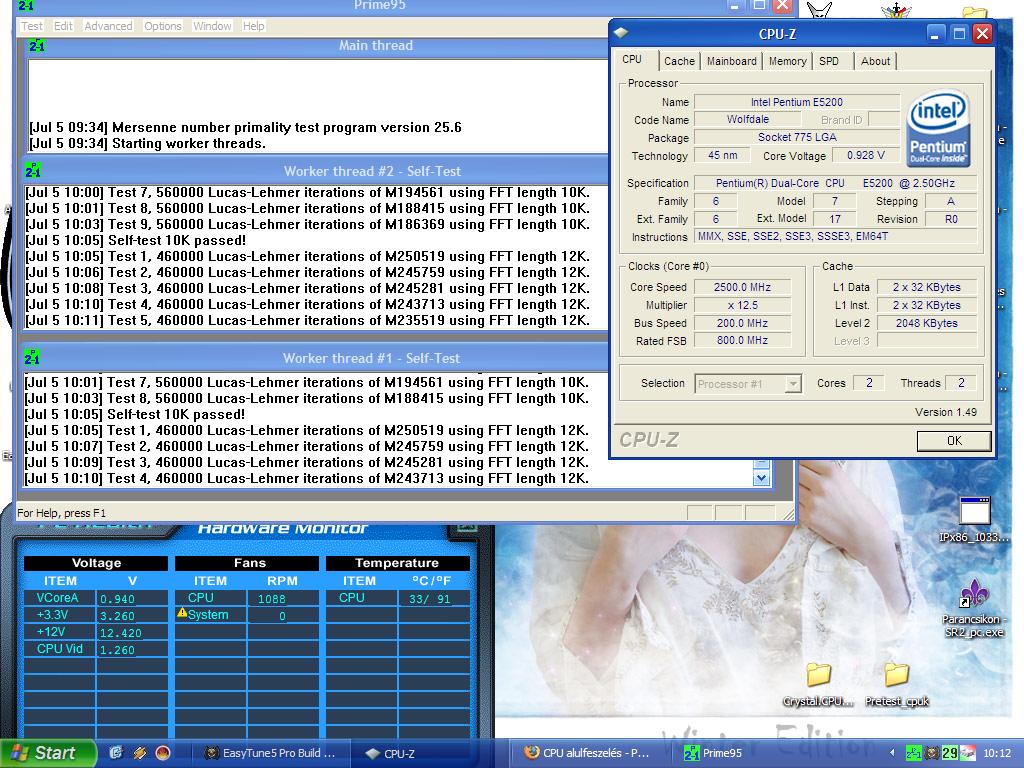Click the 'Self-test 10K passed!' line in thread #1
This screenshot has height=768, width=1024.
pos(135,415)
